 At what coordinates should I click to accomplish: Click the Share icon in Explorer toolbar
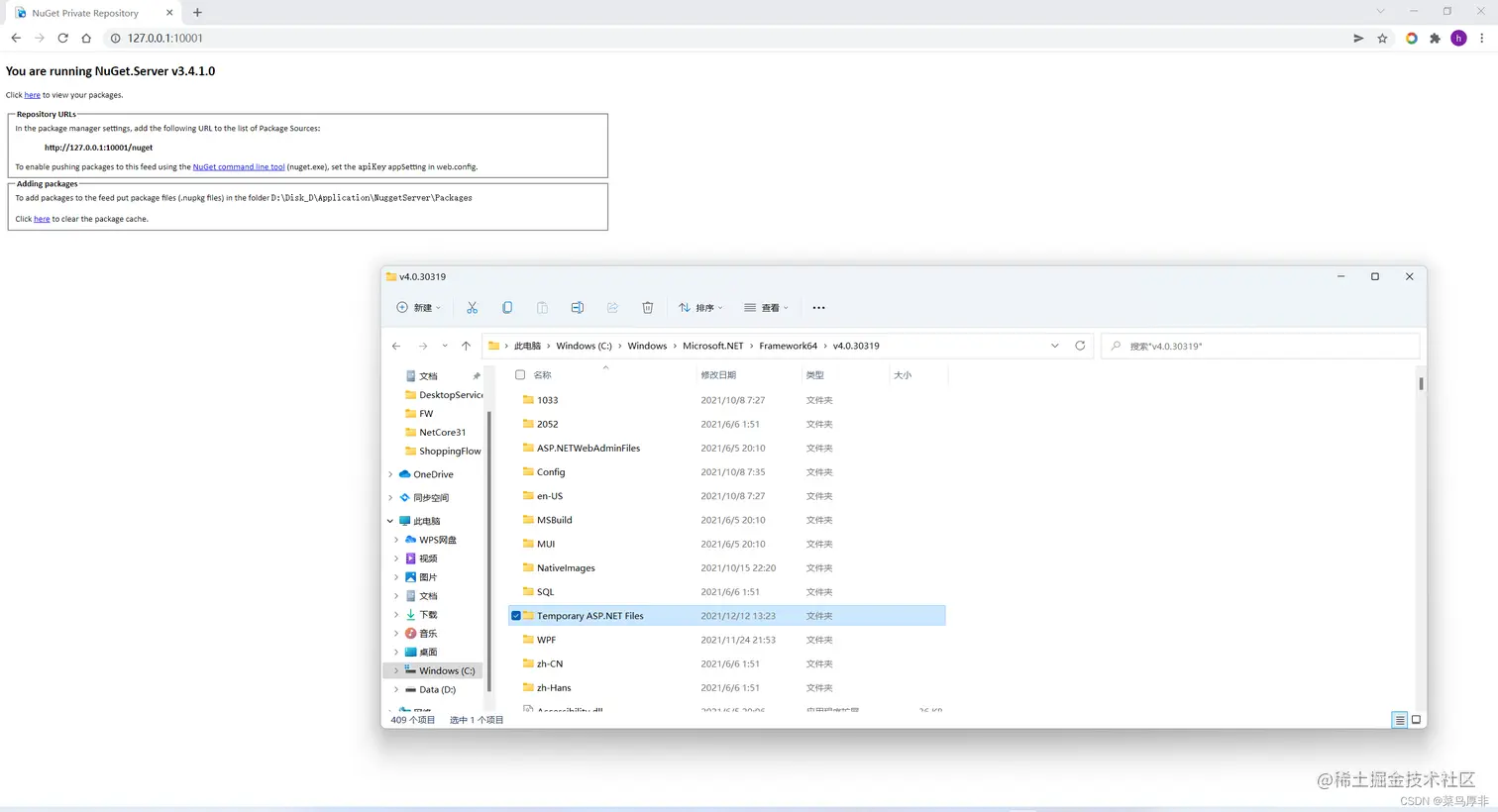coord(612,308)
